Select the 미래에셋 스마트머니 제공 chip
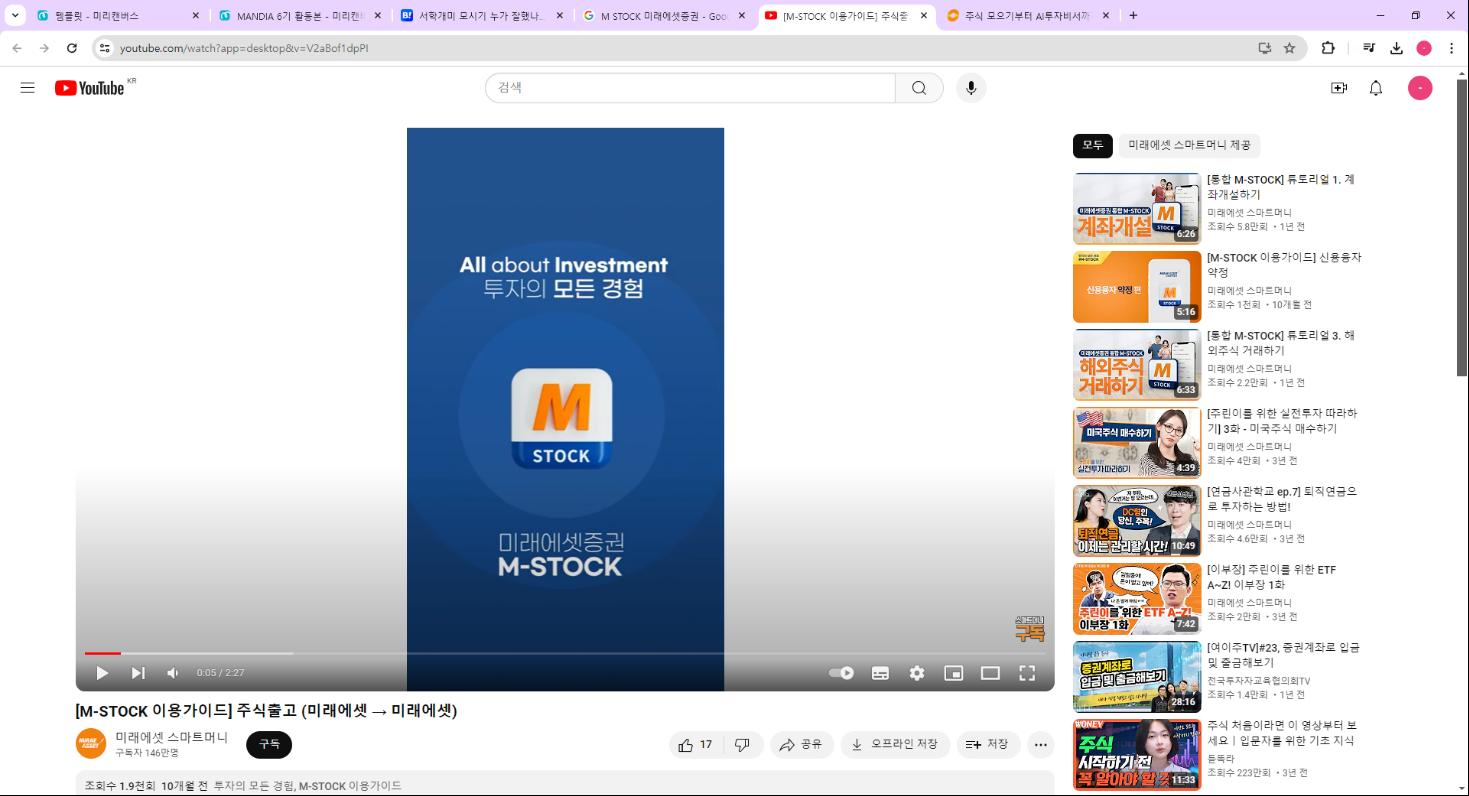The image size is (1469, 796). (x=1189, y=145)
